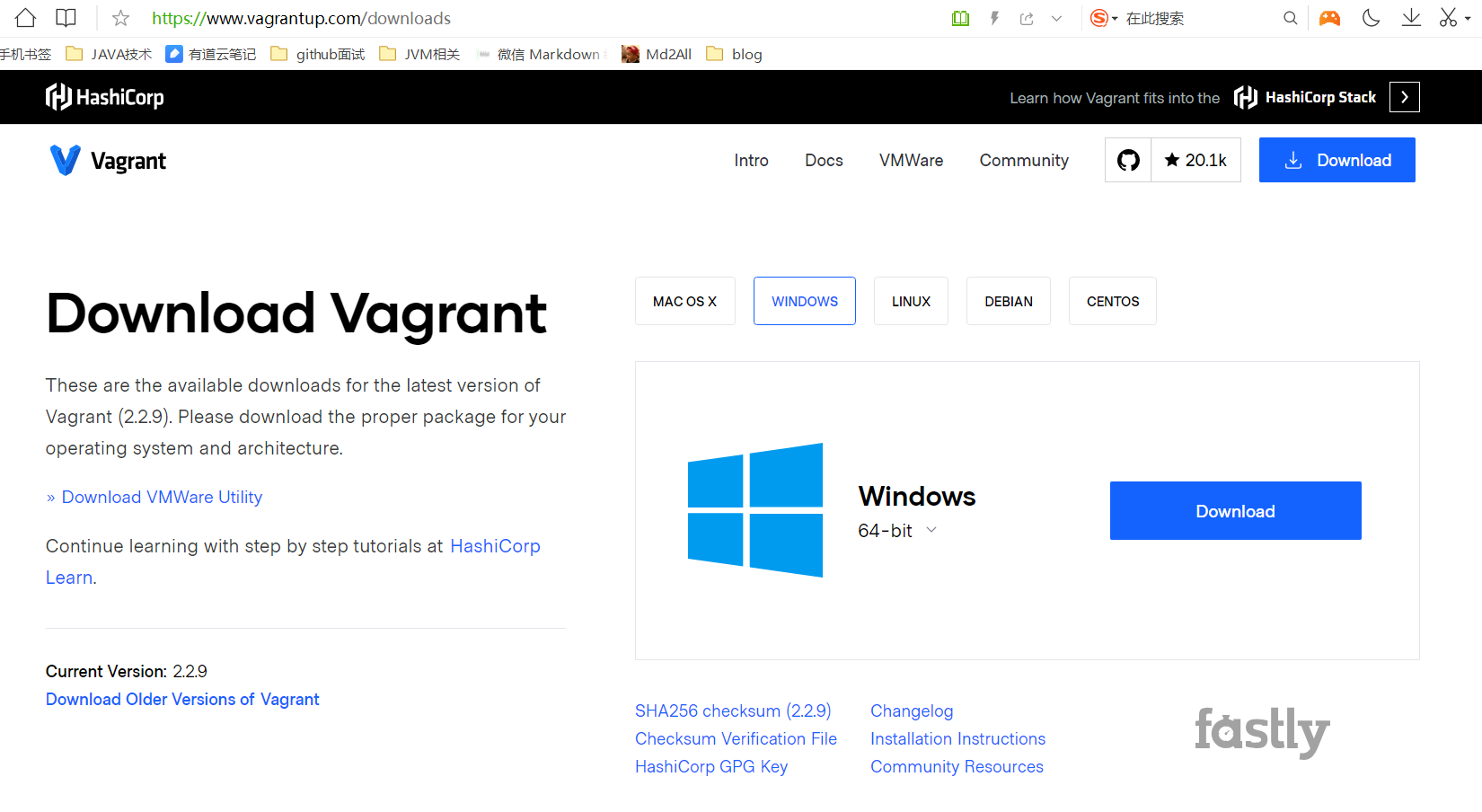
Task: Click the browser home icon
Action: [25, 18]
